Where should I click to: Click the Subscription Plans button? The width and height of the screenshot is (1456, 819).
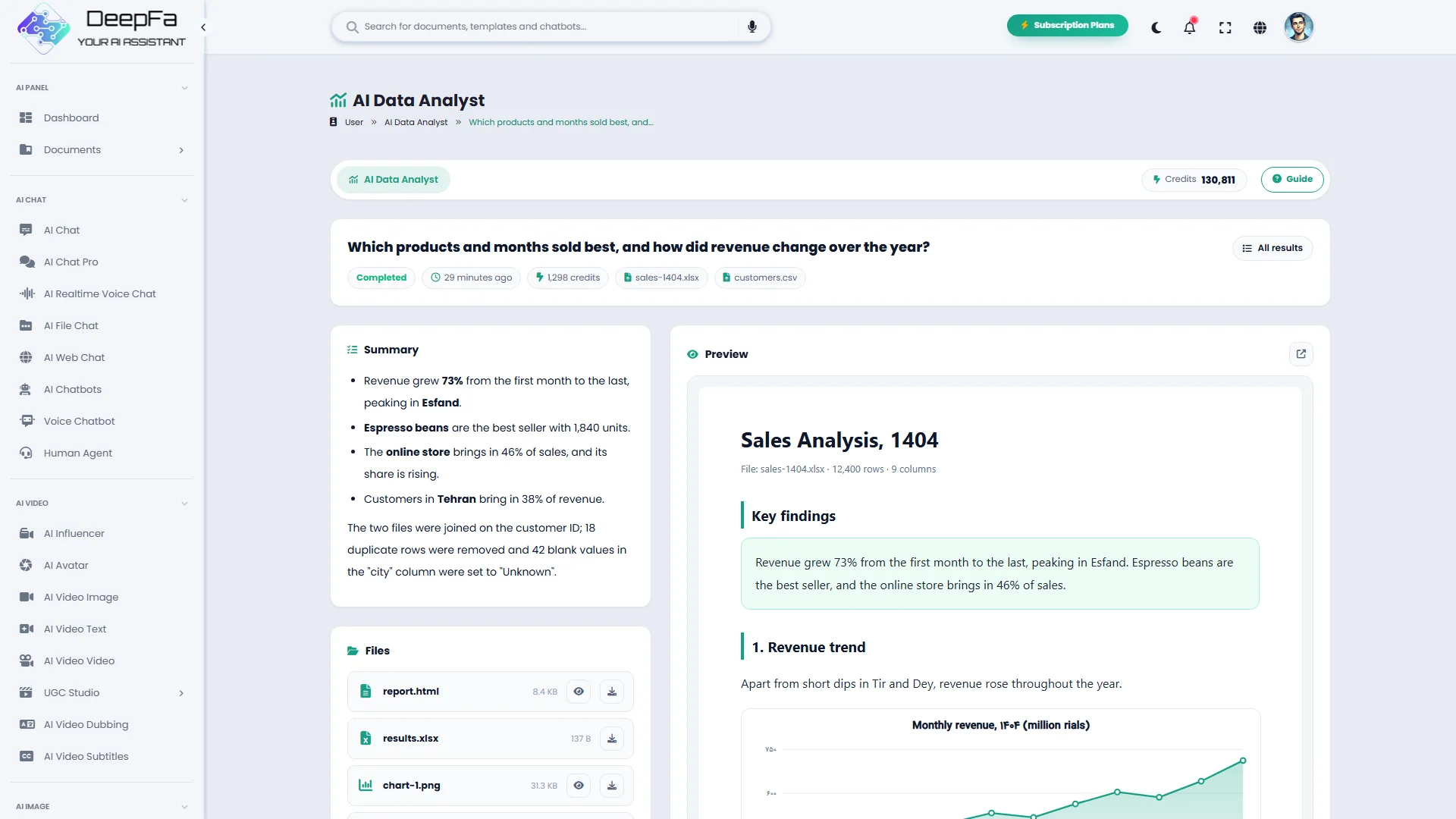(1067, 25)
